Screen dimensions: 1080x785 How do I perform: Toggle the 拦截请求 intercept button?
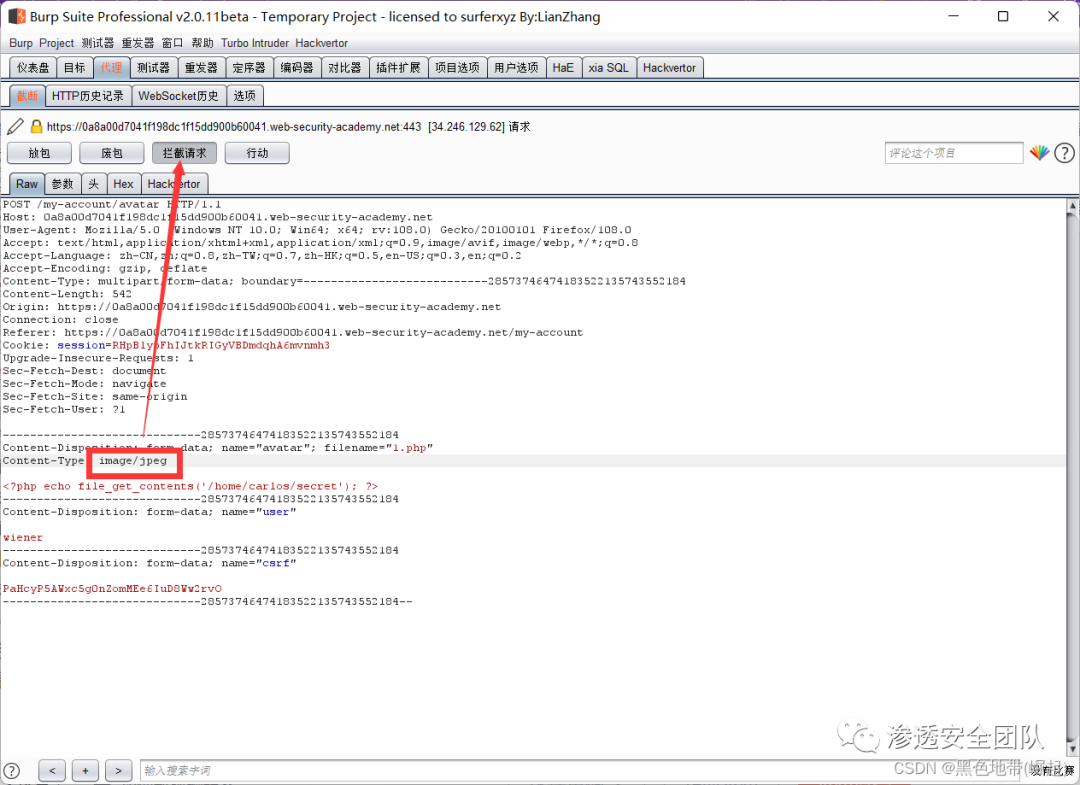(185, 153)
